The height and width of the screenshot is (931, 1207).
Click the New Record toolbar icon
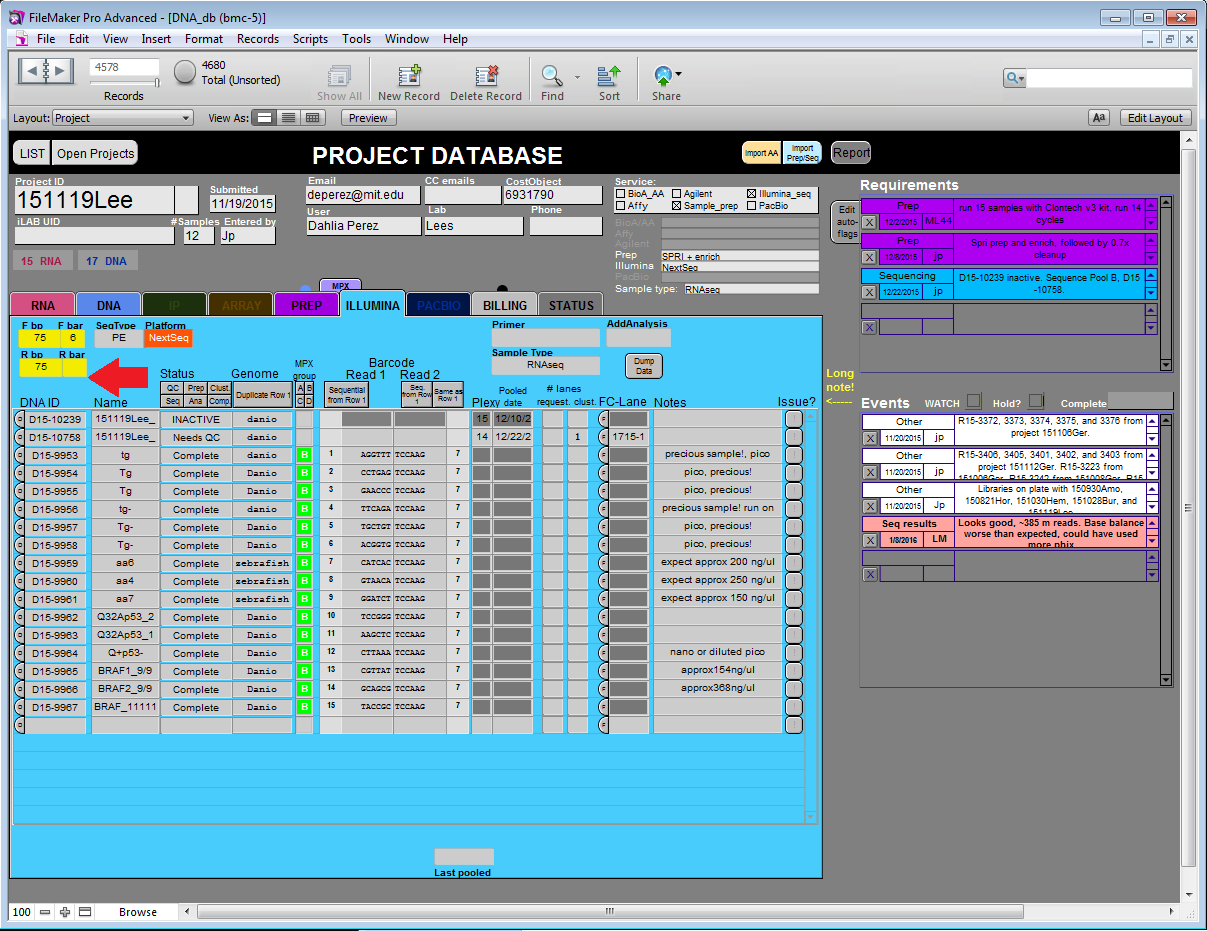pyautogui.click(x=409, y=77)
